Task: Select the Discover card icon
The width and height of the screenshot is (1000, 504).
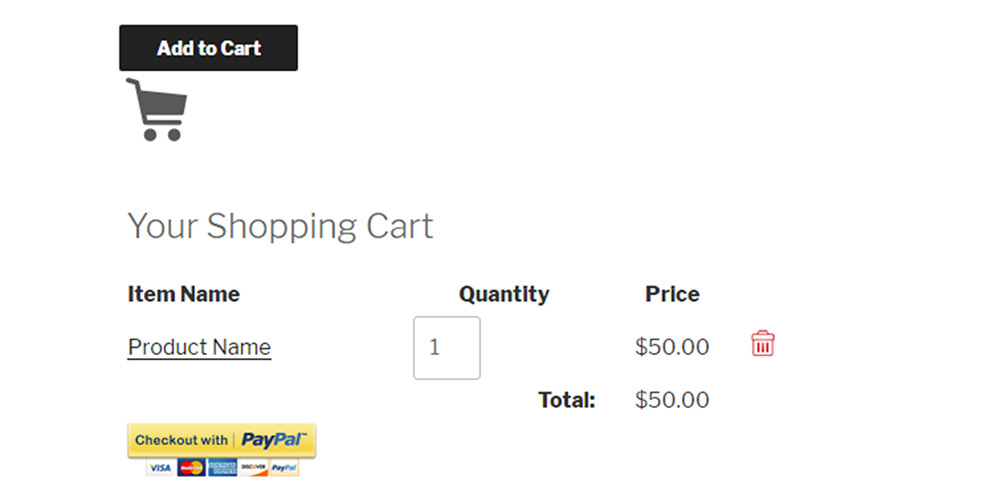Action: 253,468
